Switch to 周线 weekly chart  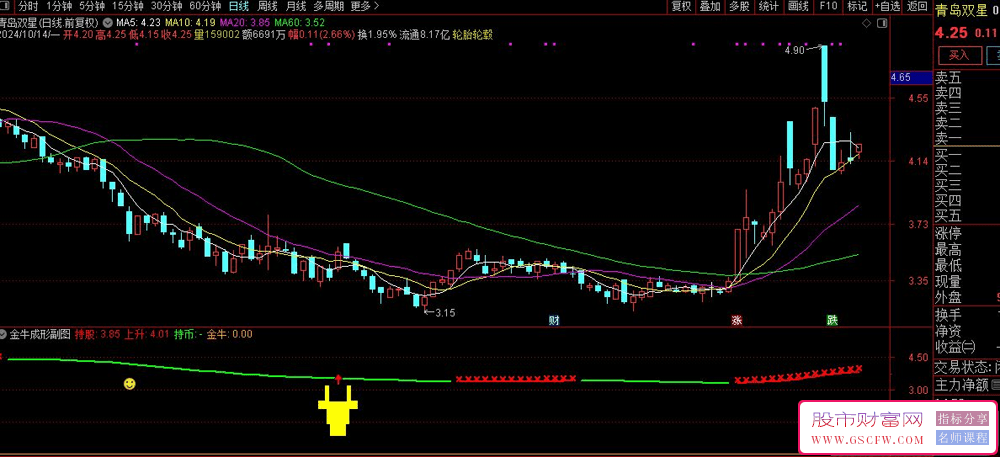click(267, 6)
